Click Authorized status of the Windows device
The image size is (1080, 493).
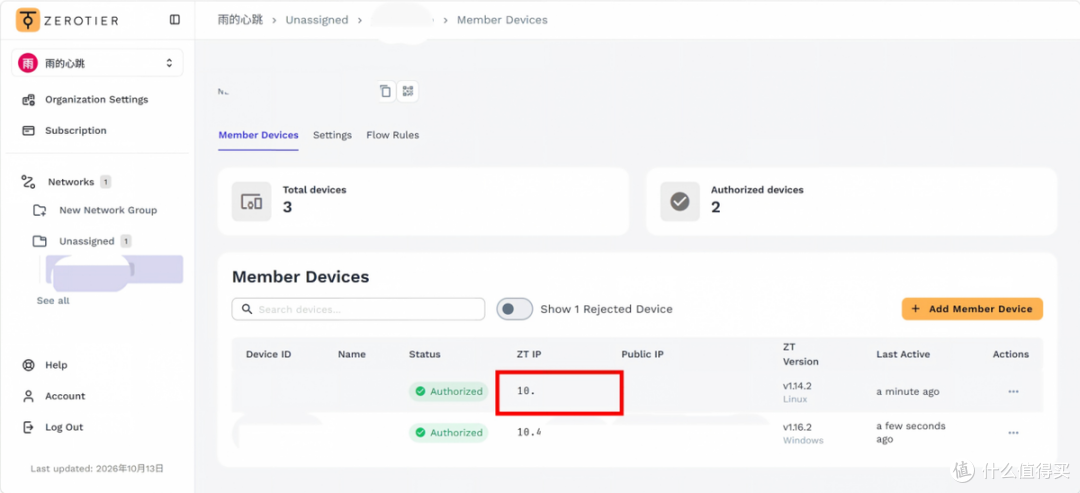(x=448, y=432)
